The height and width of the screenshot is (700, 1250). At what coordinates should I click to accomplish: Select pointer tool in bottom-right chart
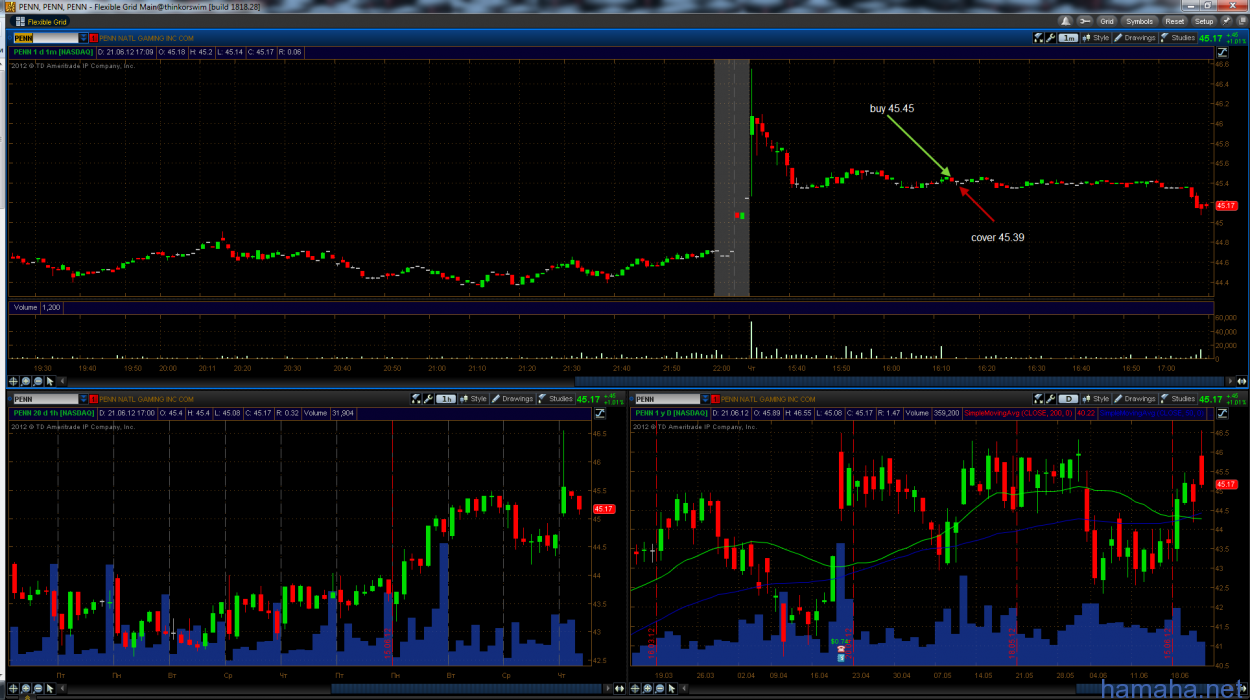coord(672,688)
